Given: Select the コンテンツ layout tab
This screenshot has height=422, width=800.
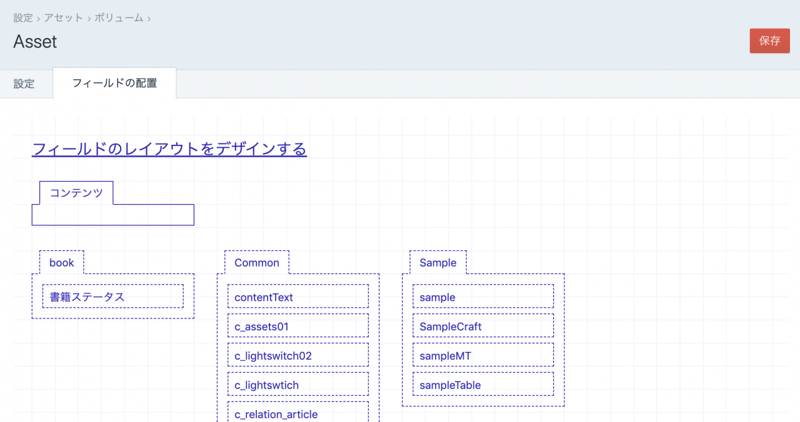Looking at the screenshot, I should (76, 193).
